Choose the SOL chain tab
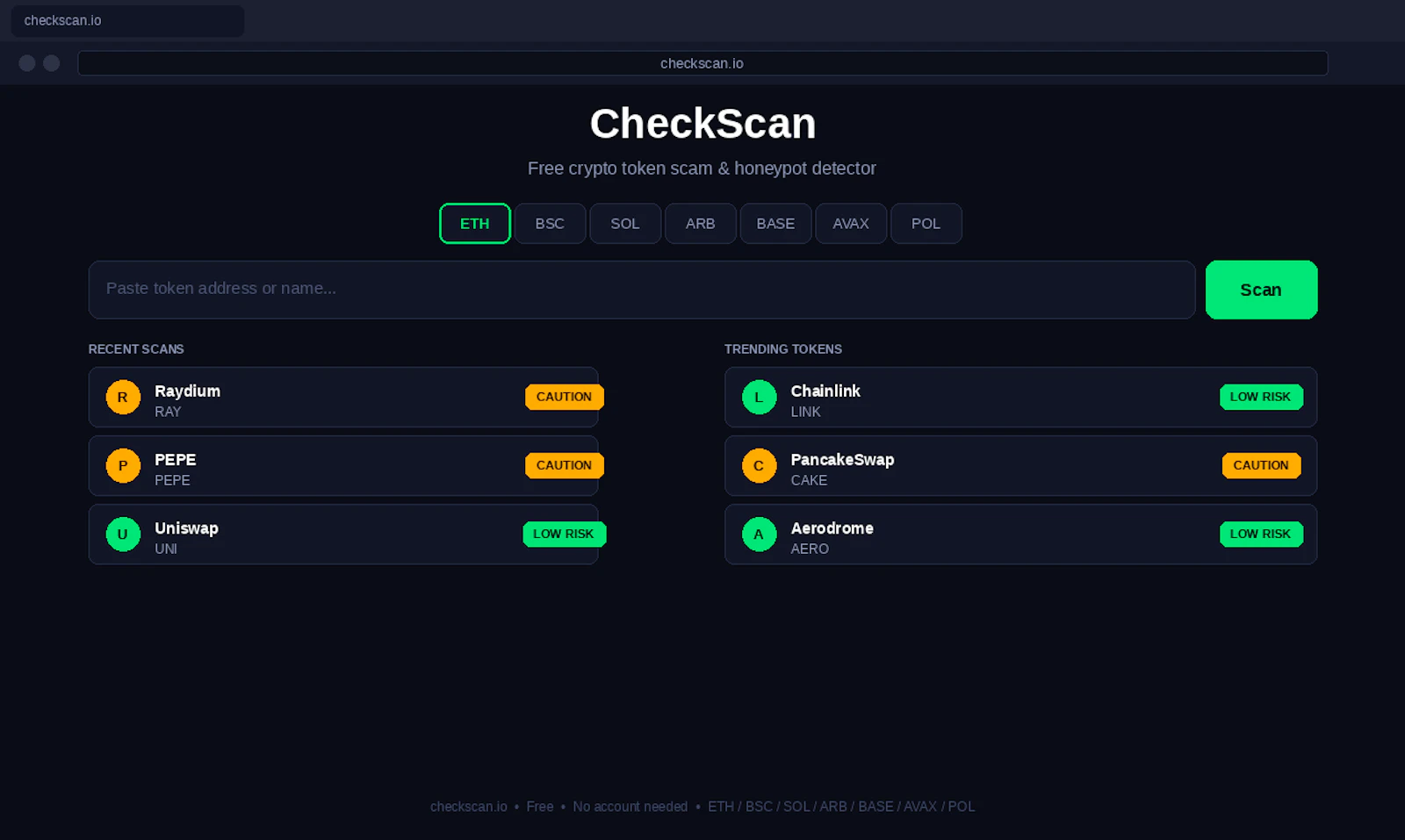 625,223
